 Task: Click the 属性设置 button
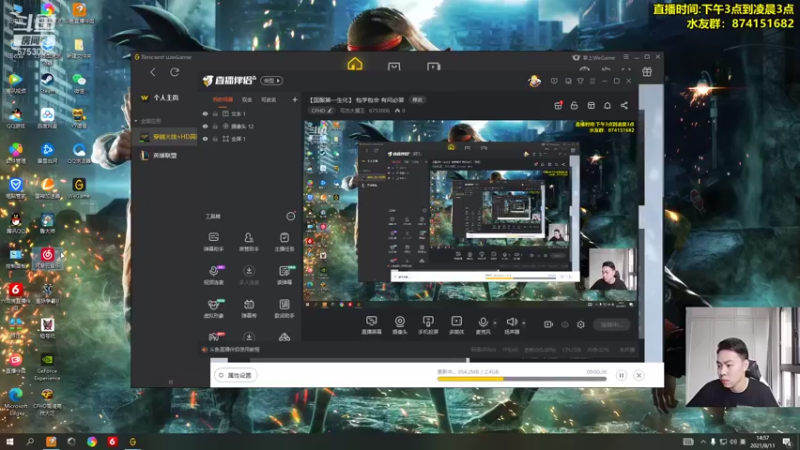[235, 375]
